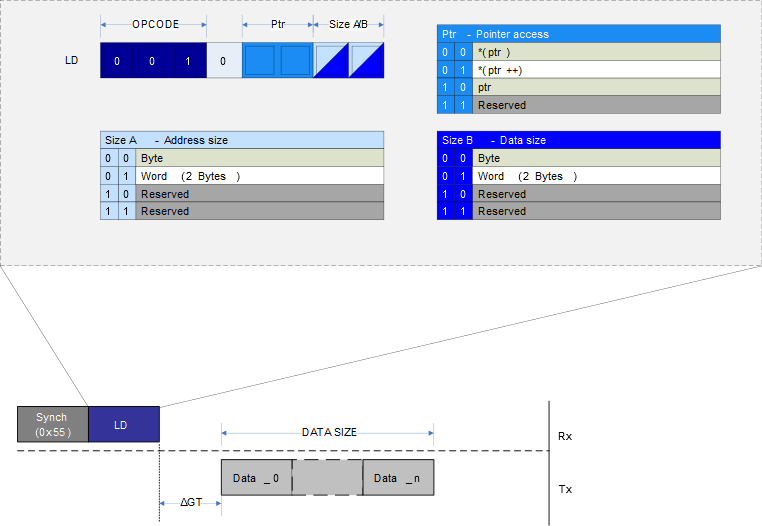Select the last diagonal split Size A/B box

[x=367, y=61]
